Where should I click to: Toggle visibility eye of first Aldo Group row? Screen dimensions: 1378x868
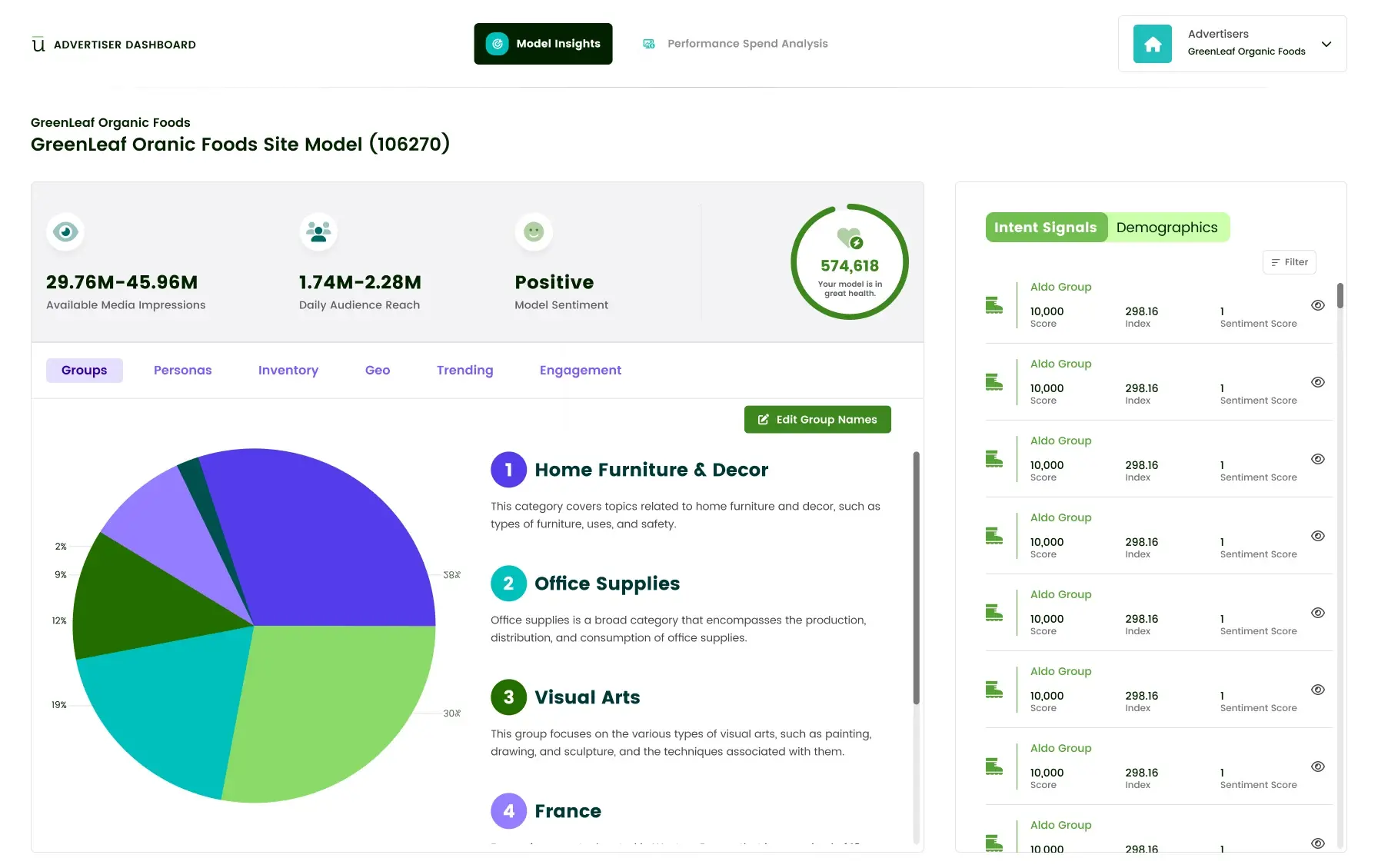pyautogui.click(x=1317, y=305)
